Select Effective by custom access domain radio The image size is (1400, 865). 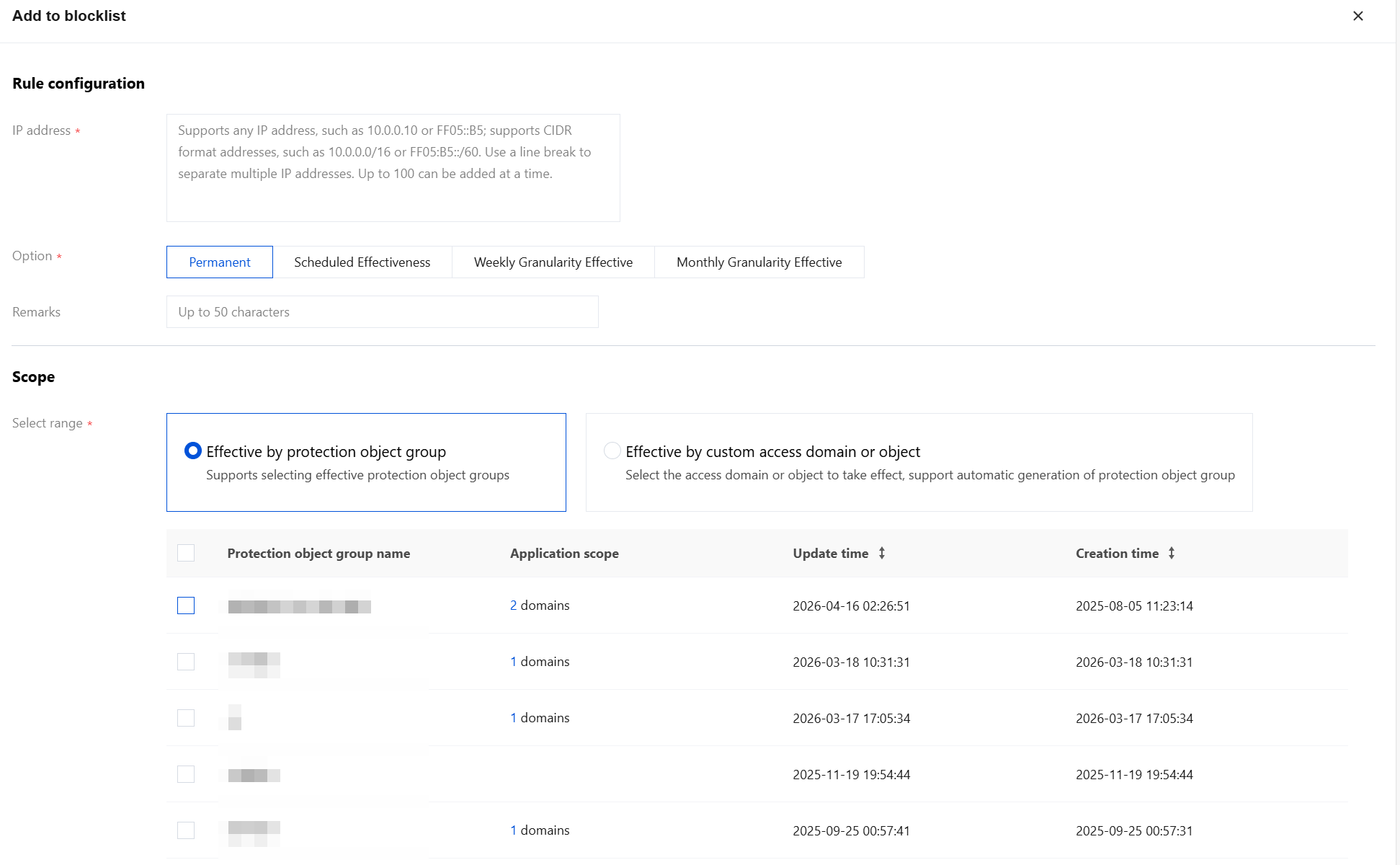(612, 451)
